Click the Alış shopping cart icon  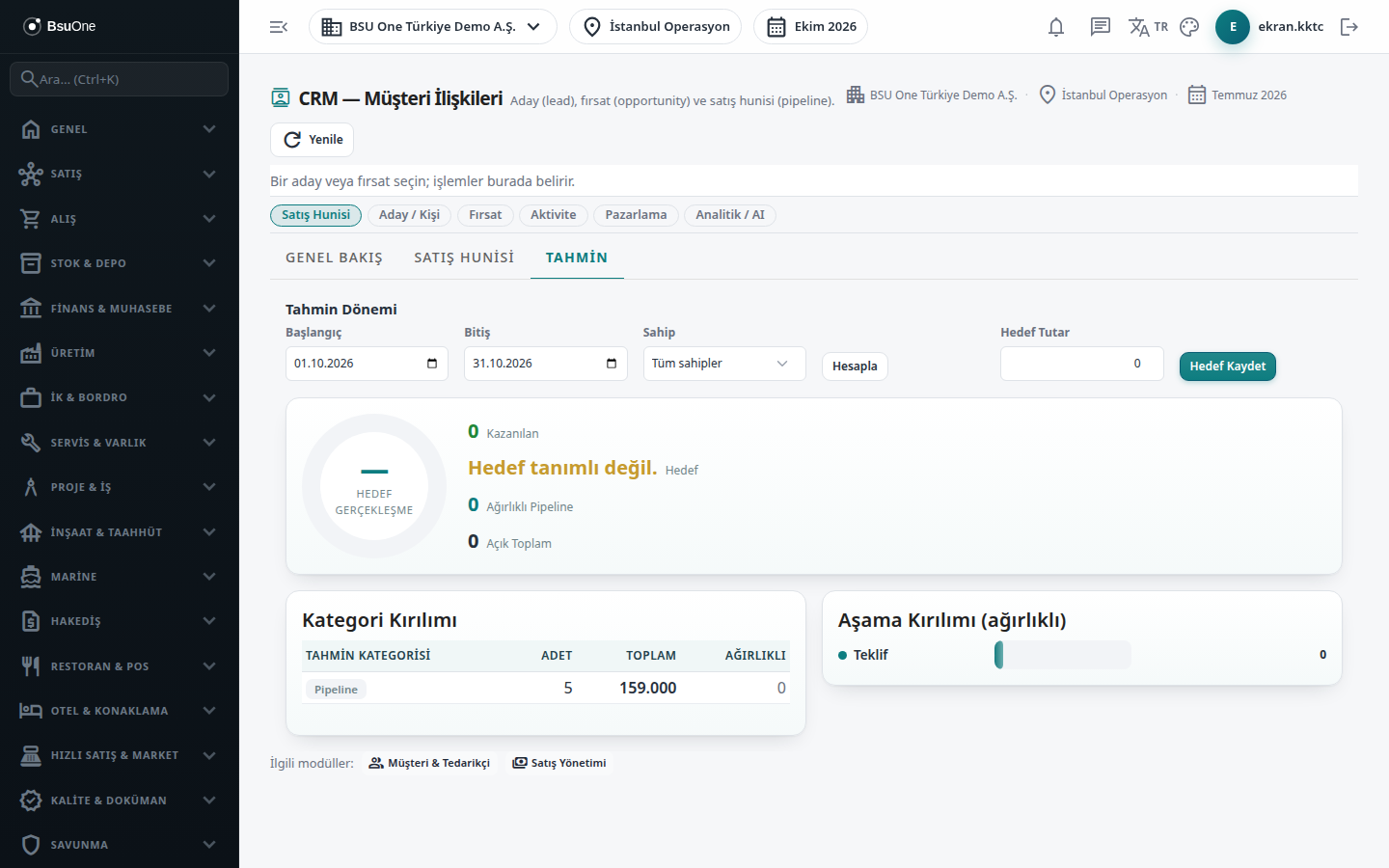[31, 219]
